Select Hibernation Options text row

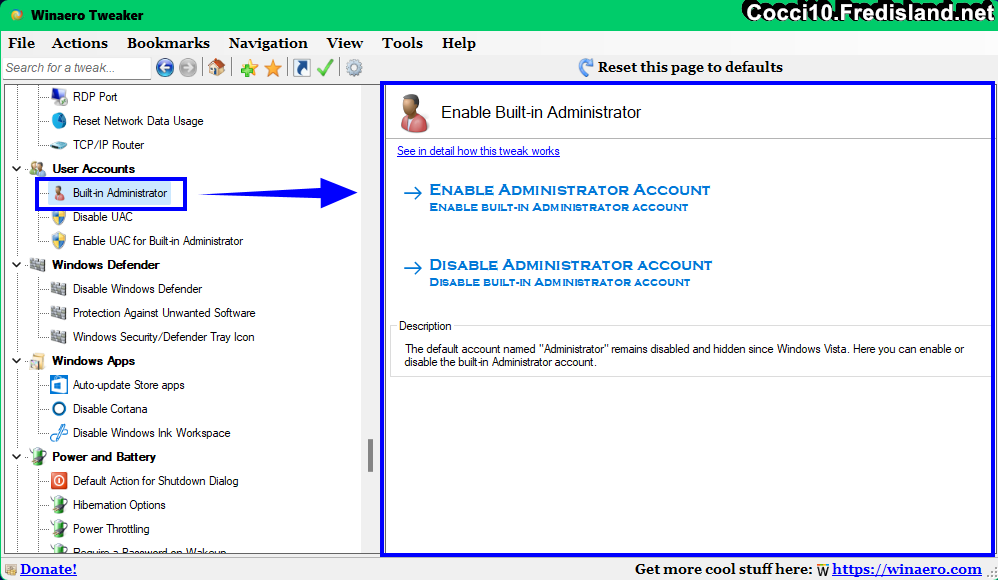[x=119, y=505]
